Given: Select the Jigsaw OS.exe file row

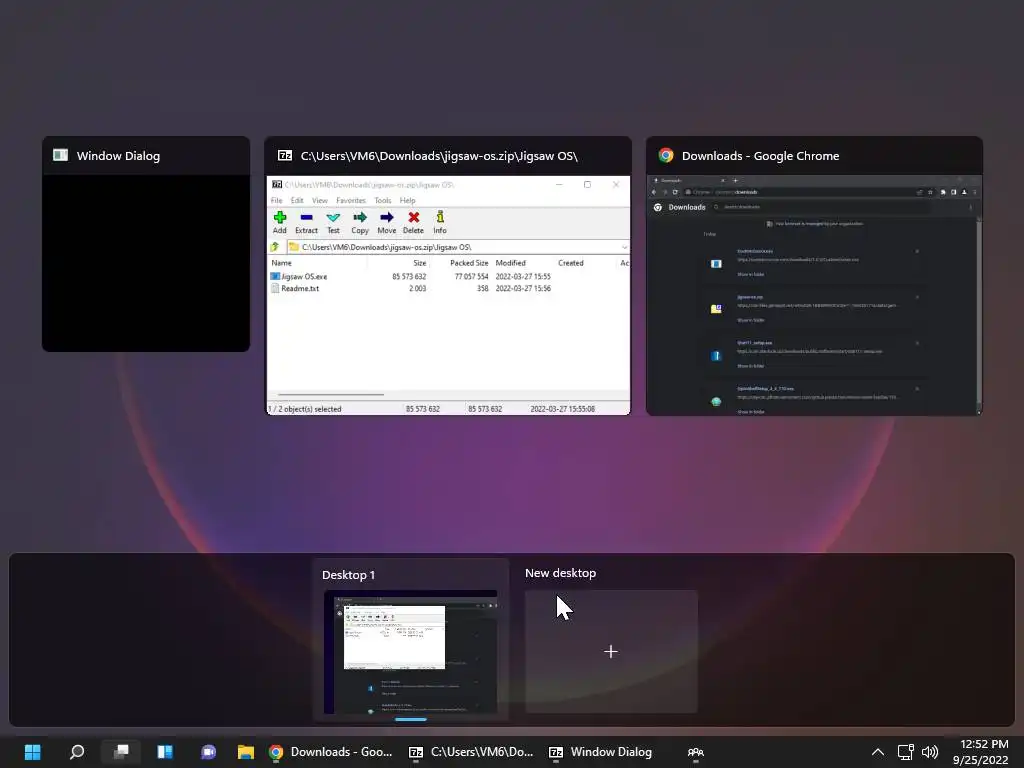Looking at the screenshot, I should tap(411, 276).
